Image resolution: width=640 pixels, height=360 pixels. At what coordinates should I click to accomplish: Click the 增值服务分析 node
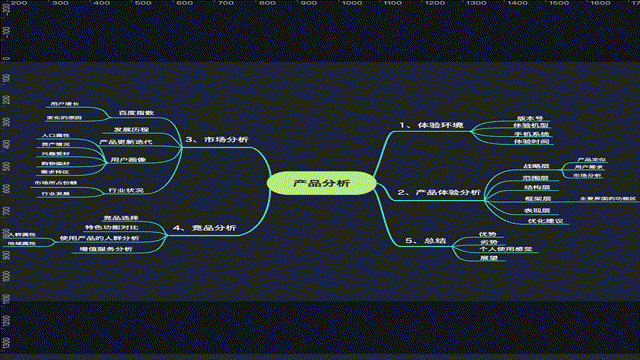pyautogui.click(x=106, y=249)
